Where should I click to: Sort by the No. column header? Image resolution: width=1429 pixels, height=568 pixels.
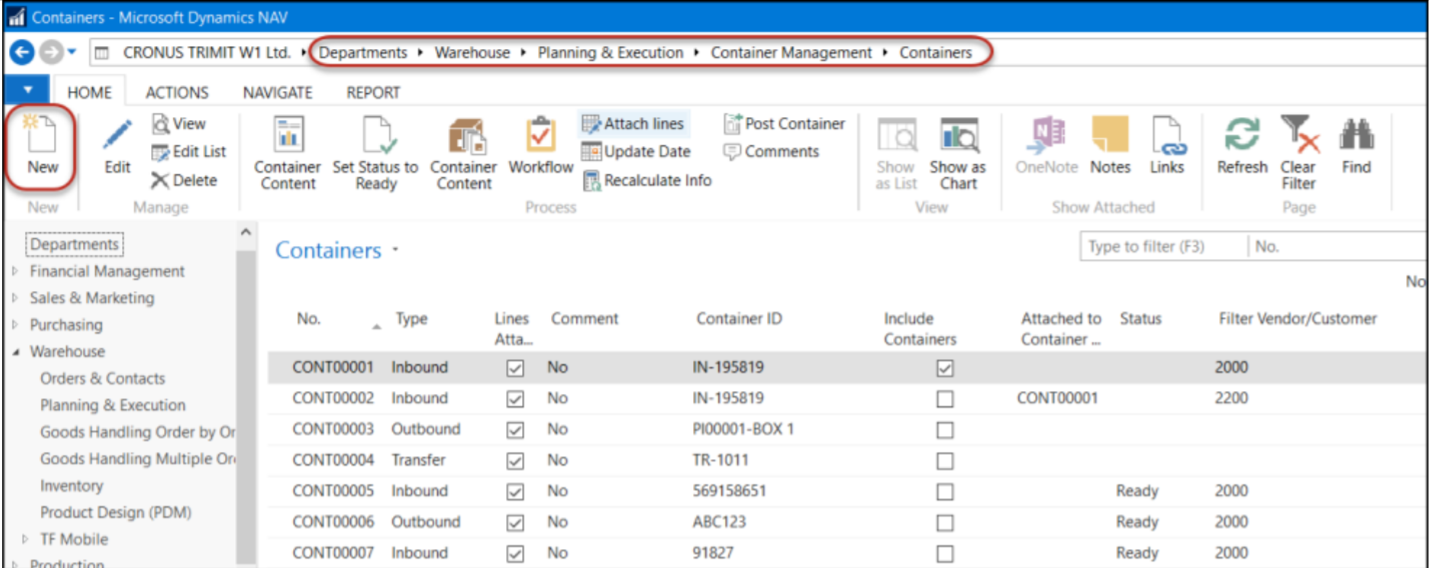pos(308,319)
